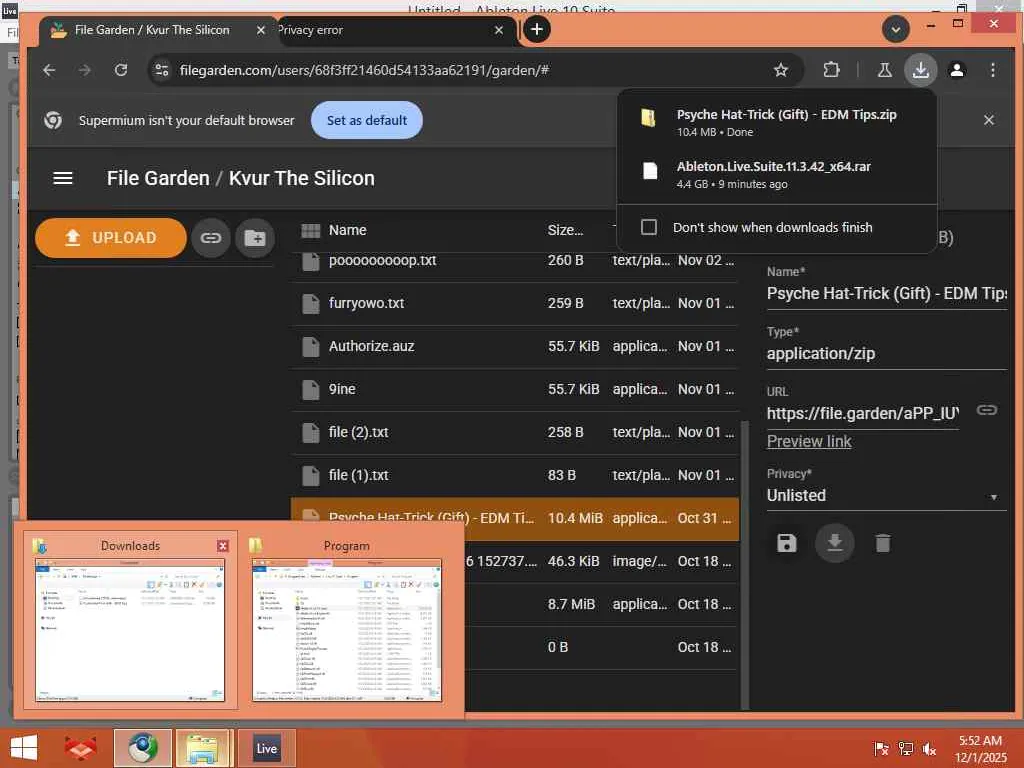The image size is (1024, 768).
Task: Set Supermium as default browser
Action: pyautogui.click(x=367, y=120)
